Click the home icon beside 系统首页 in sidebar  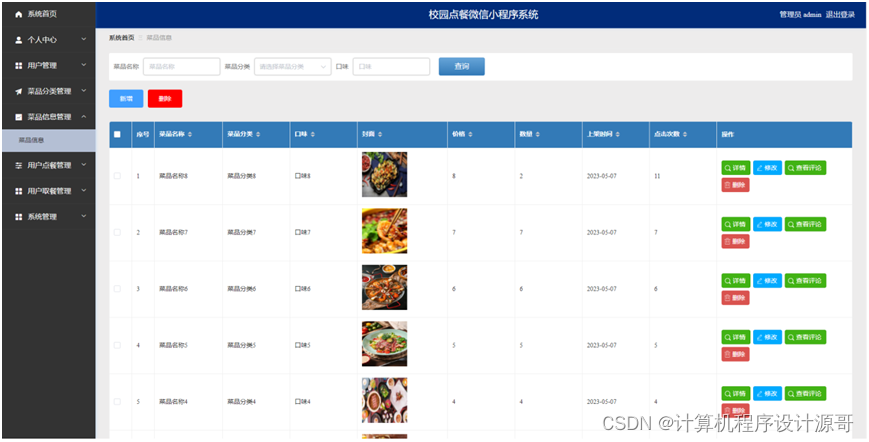(x=19, y=14)
